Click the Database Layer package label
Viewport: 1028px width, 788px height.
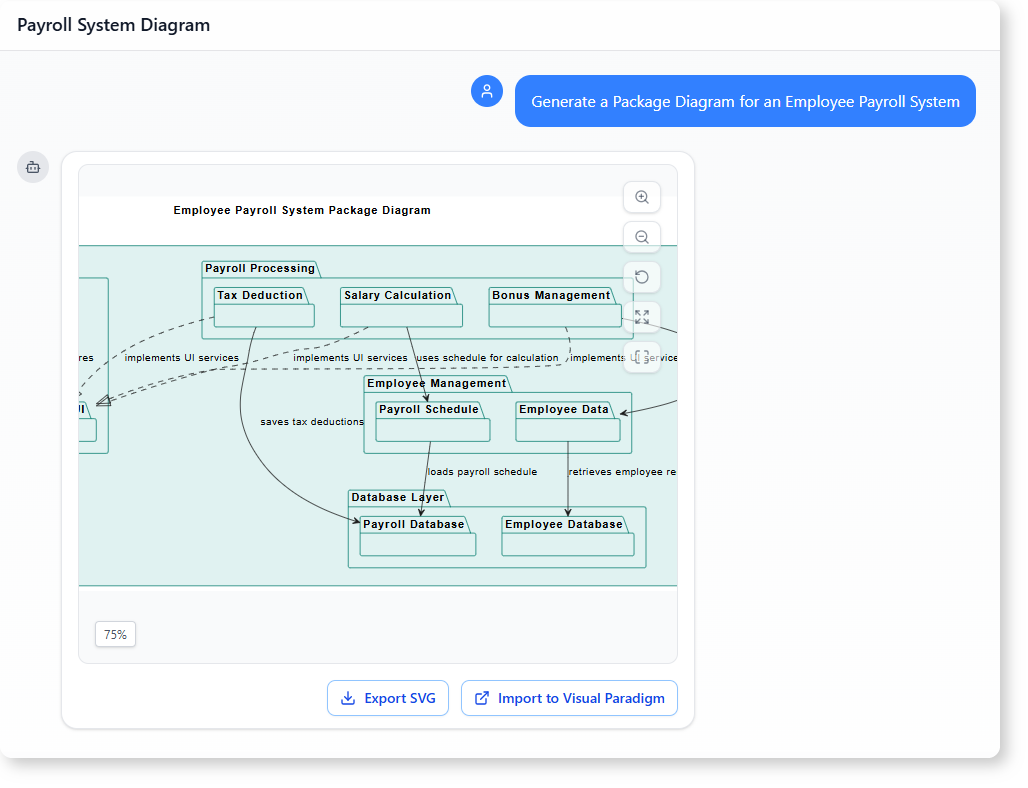[398, 498]
